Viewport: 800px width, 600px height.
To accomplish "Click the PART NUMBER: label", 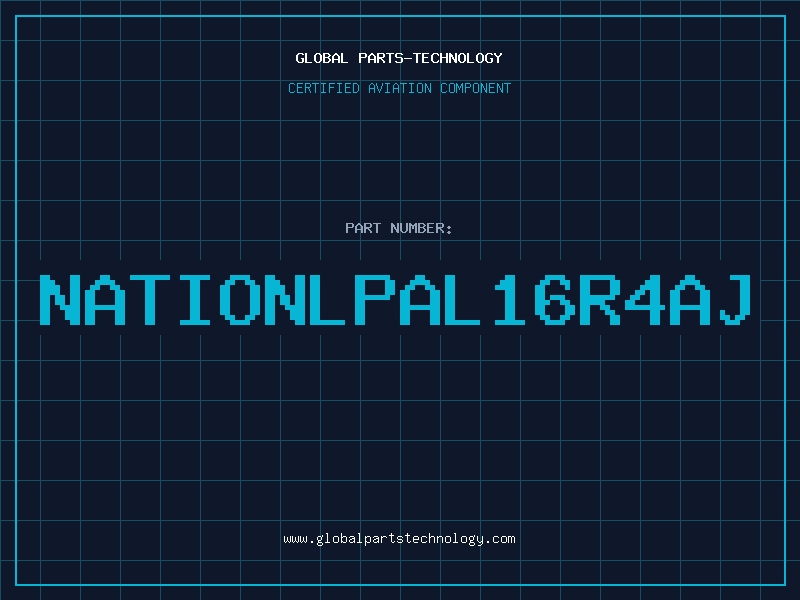I will (398, 228).
